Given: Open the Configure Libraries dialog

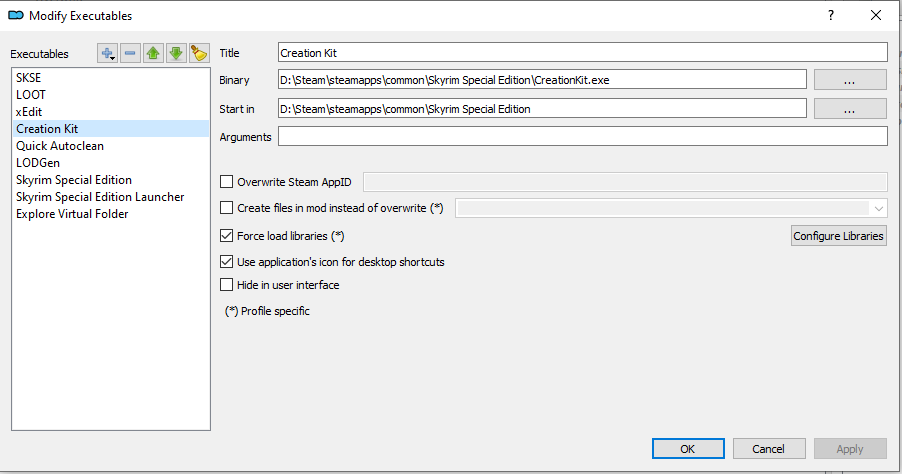Looking at the screenshot, I should click(x=838, y=236).
